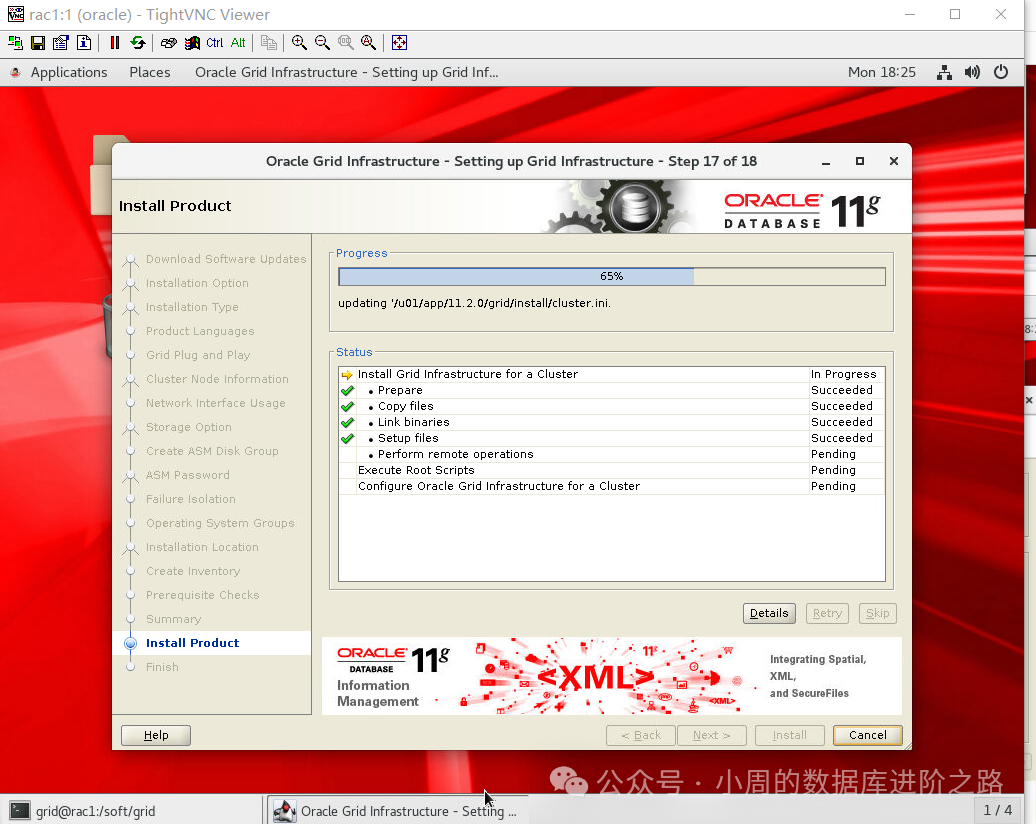Click the Zoom 100% magnifier icon
This screenshot has height=824, width=1036.
click(345, 43)
